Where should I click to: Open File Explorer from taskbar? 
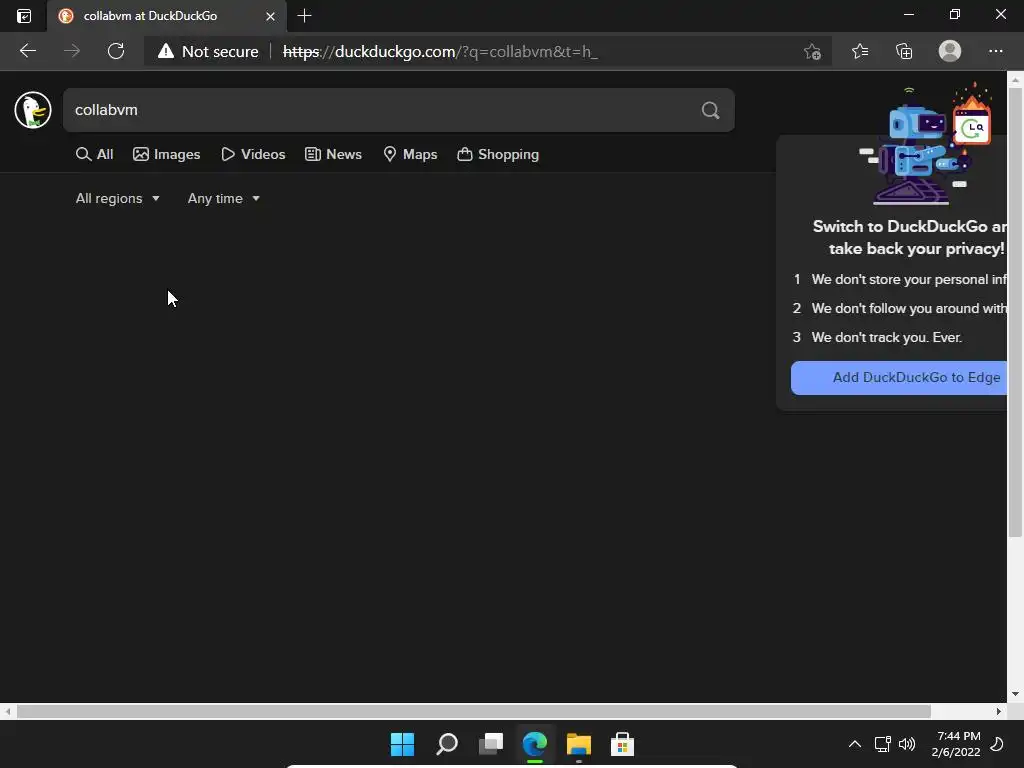(579, 744)
